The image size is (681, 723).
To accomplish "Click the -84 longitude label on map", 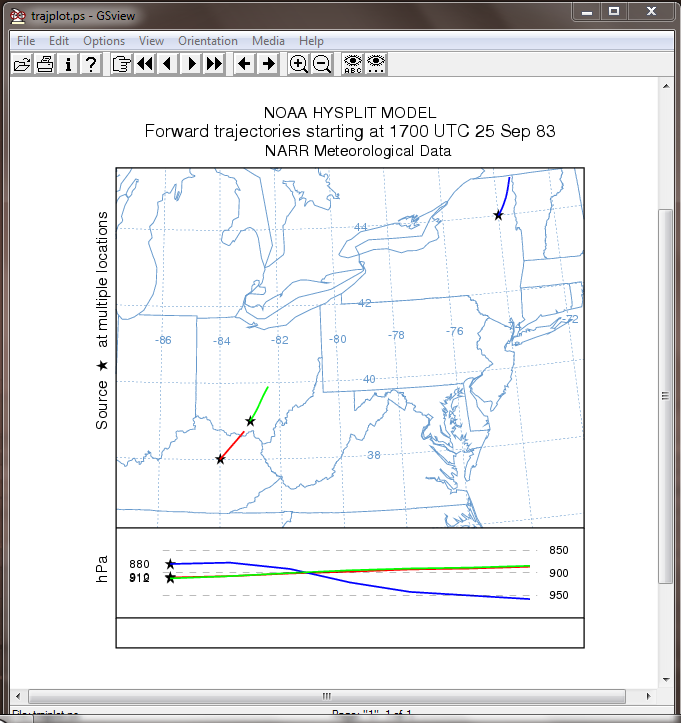I will (222, 341).
